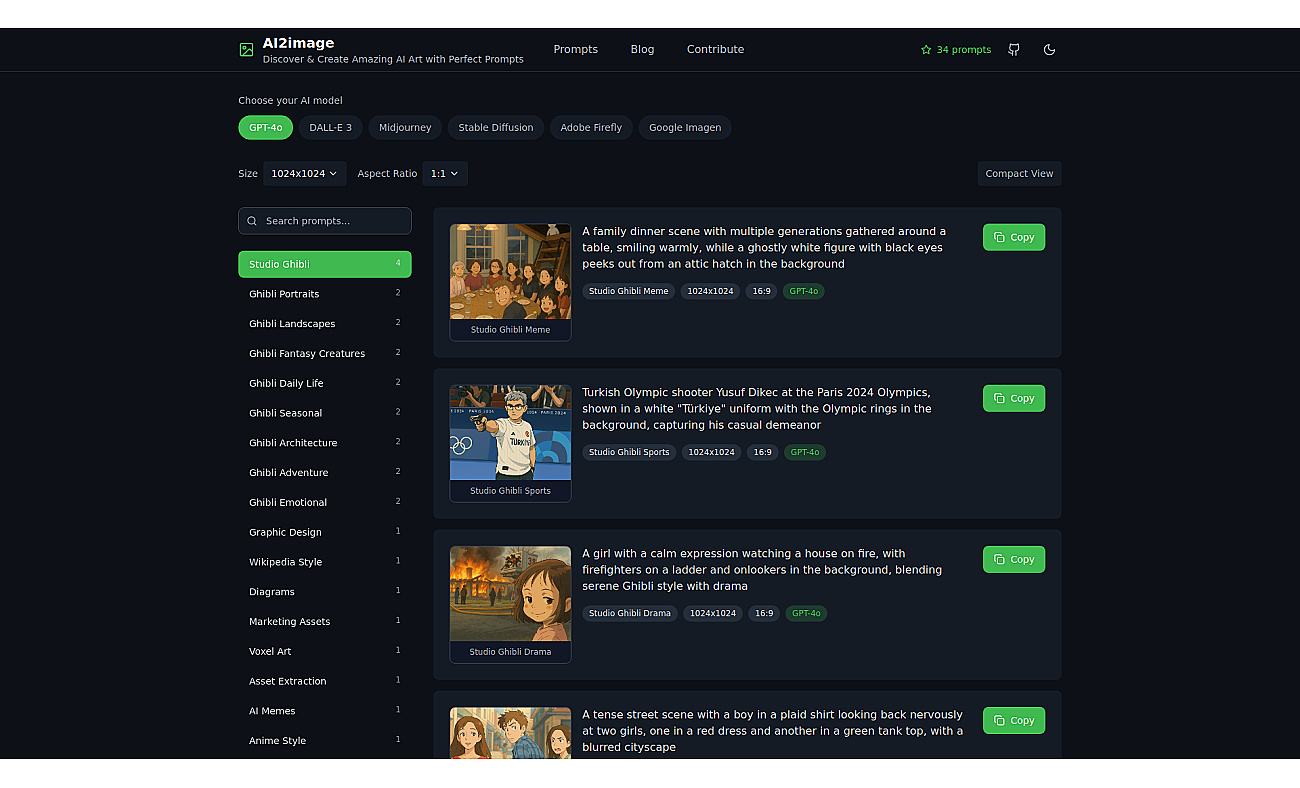Image resolution: width=1300 pixels, height=788 pixels.
Task: Select the Google Imagen model chip
Action: point(685,128)
